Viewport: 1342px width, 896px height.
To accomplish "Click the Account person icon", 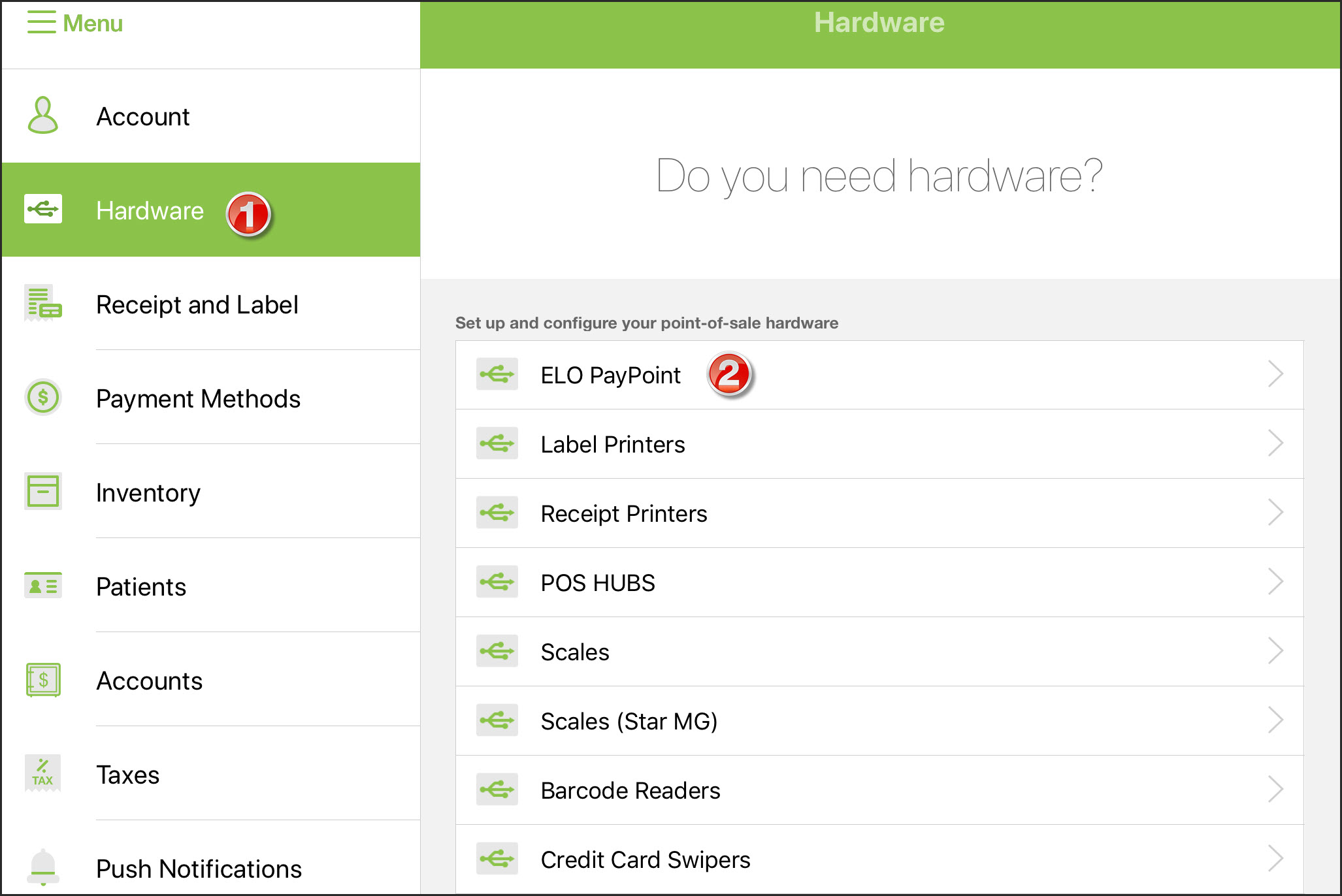I will click(x=43, y=116).
